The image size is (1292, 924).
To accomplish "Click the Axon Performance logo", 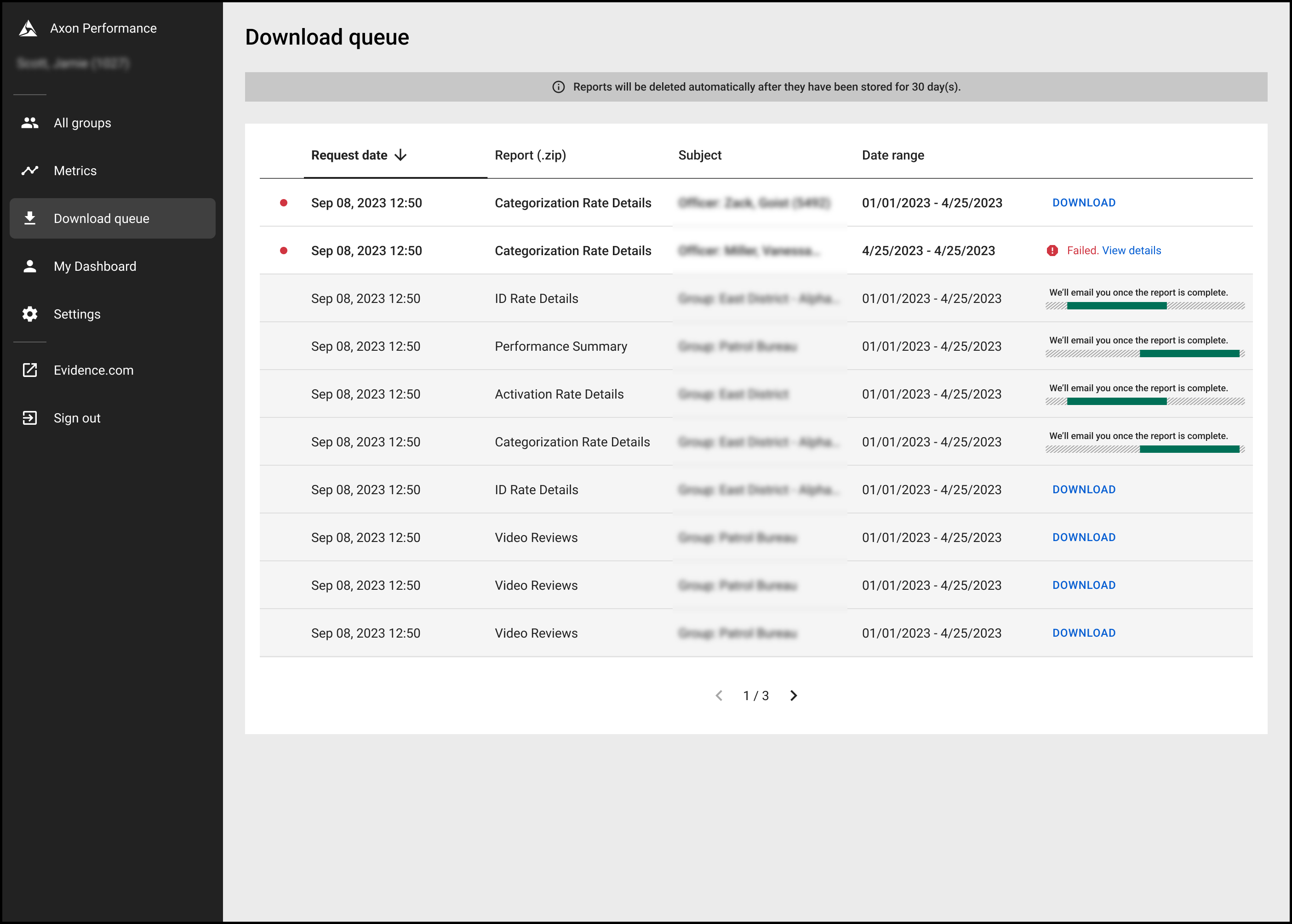I will coord(29,27).
